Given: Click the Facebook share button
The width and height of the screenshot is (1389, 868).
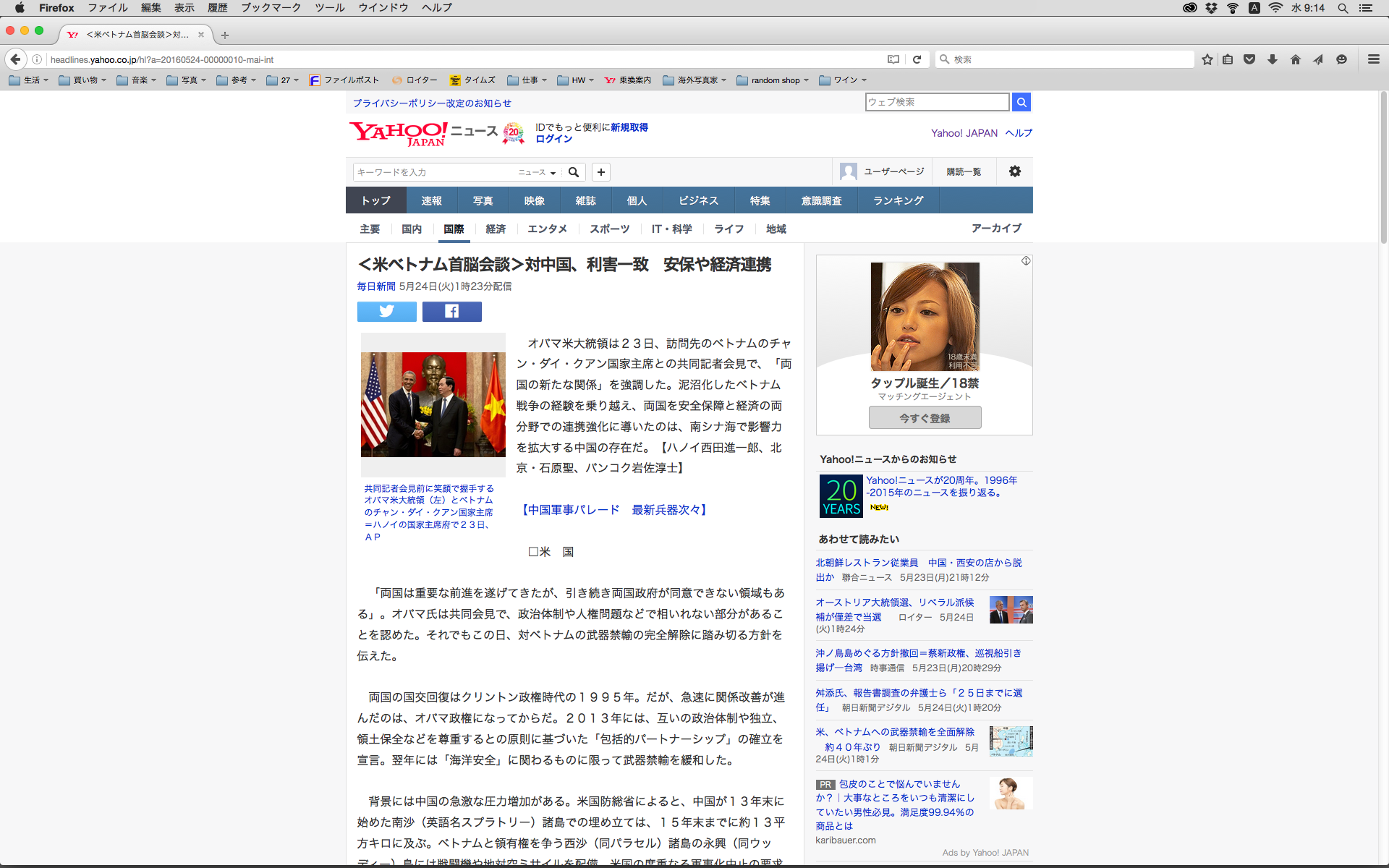Looking at the screenshot, I should point(451,312).
